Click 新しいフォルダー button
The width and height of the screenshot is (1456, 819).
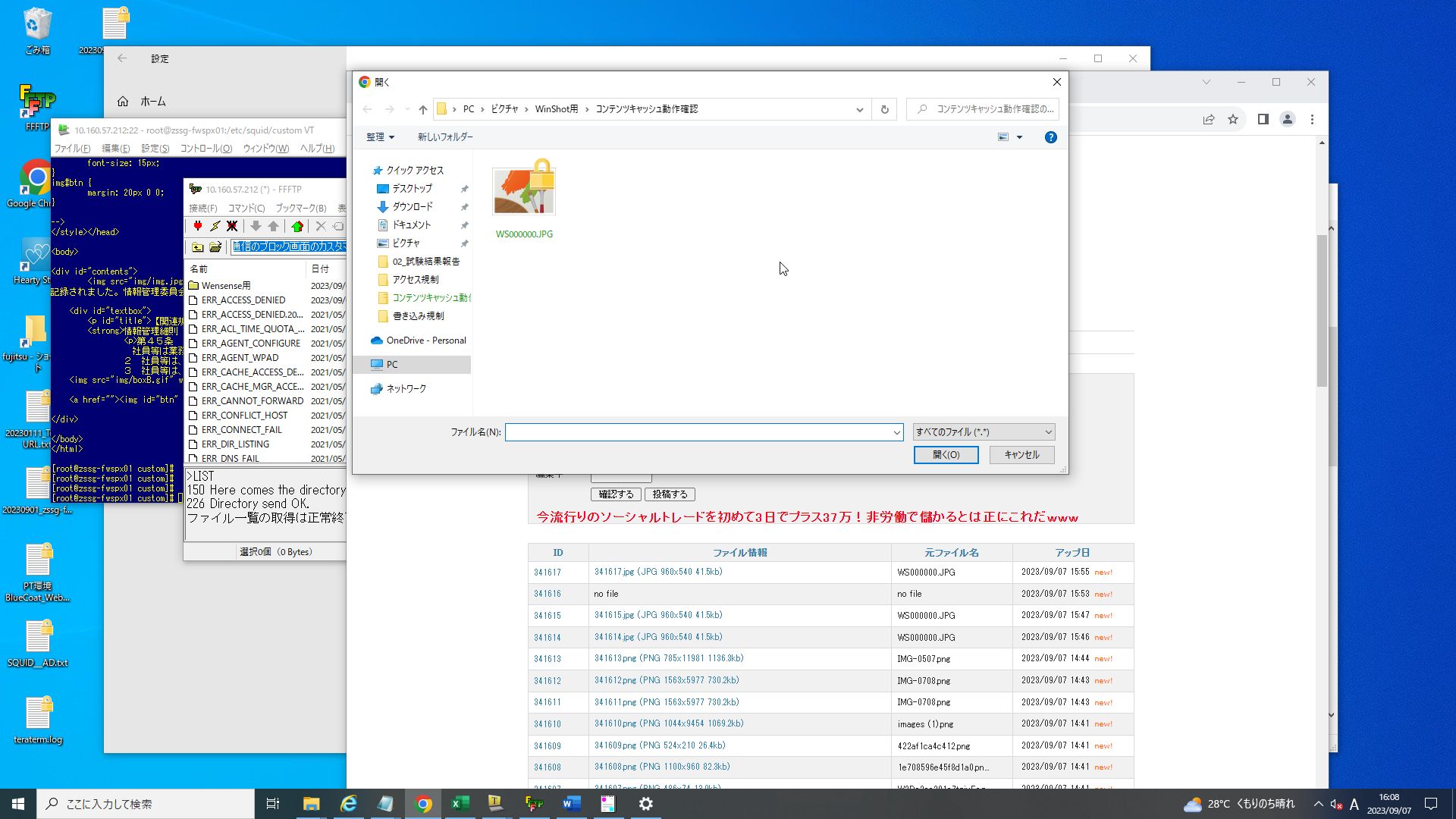click(x=445, y=137)
